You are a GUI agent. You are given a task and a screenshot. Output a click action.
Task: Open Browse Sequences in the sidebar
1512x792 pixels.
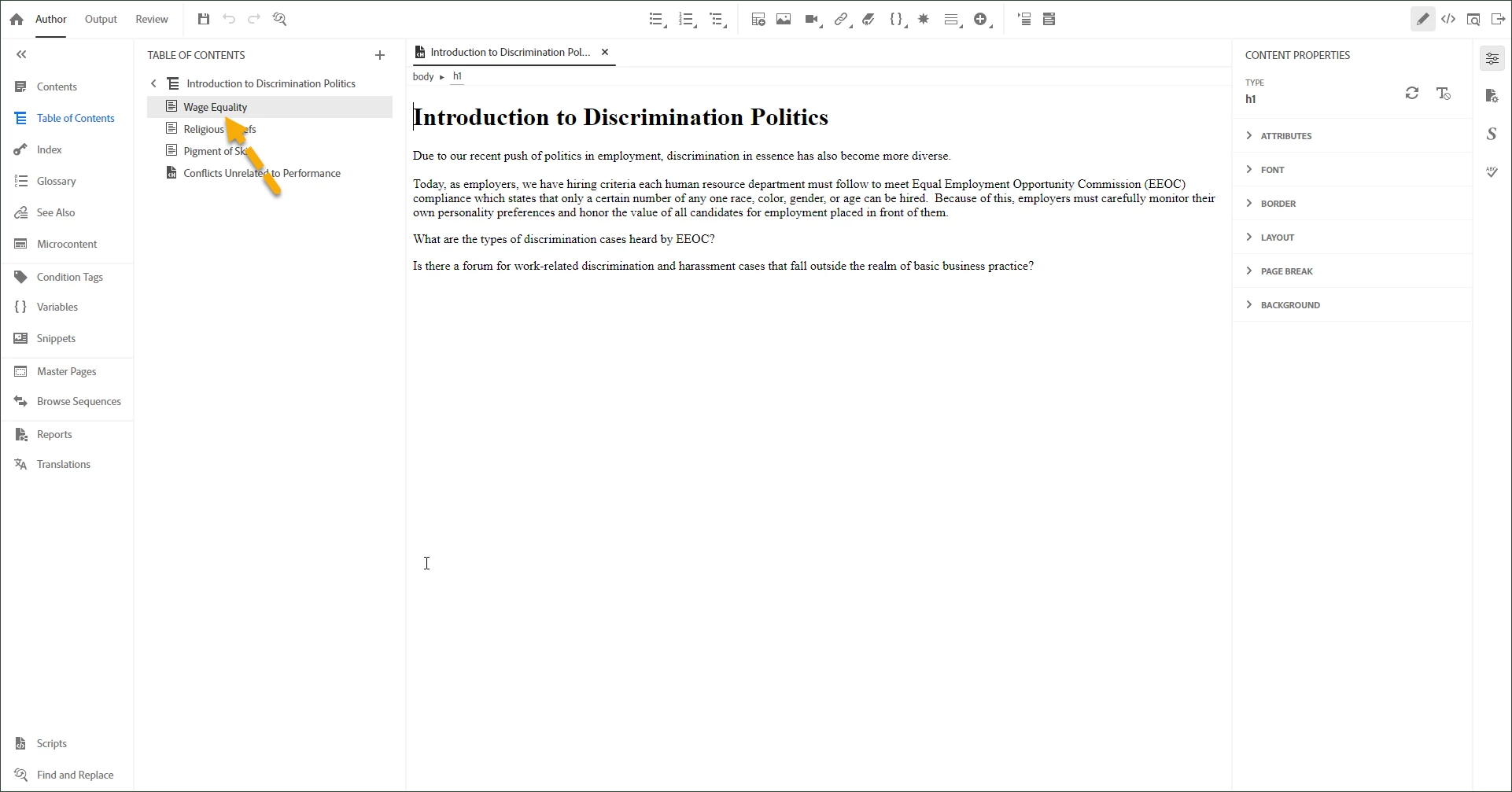click(x=79, y=401)
